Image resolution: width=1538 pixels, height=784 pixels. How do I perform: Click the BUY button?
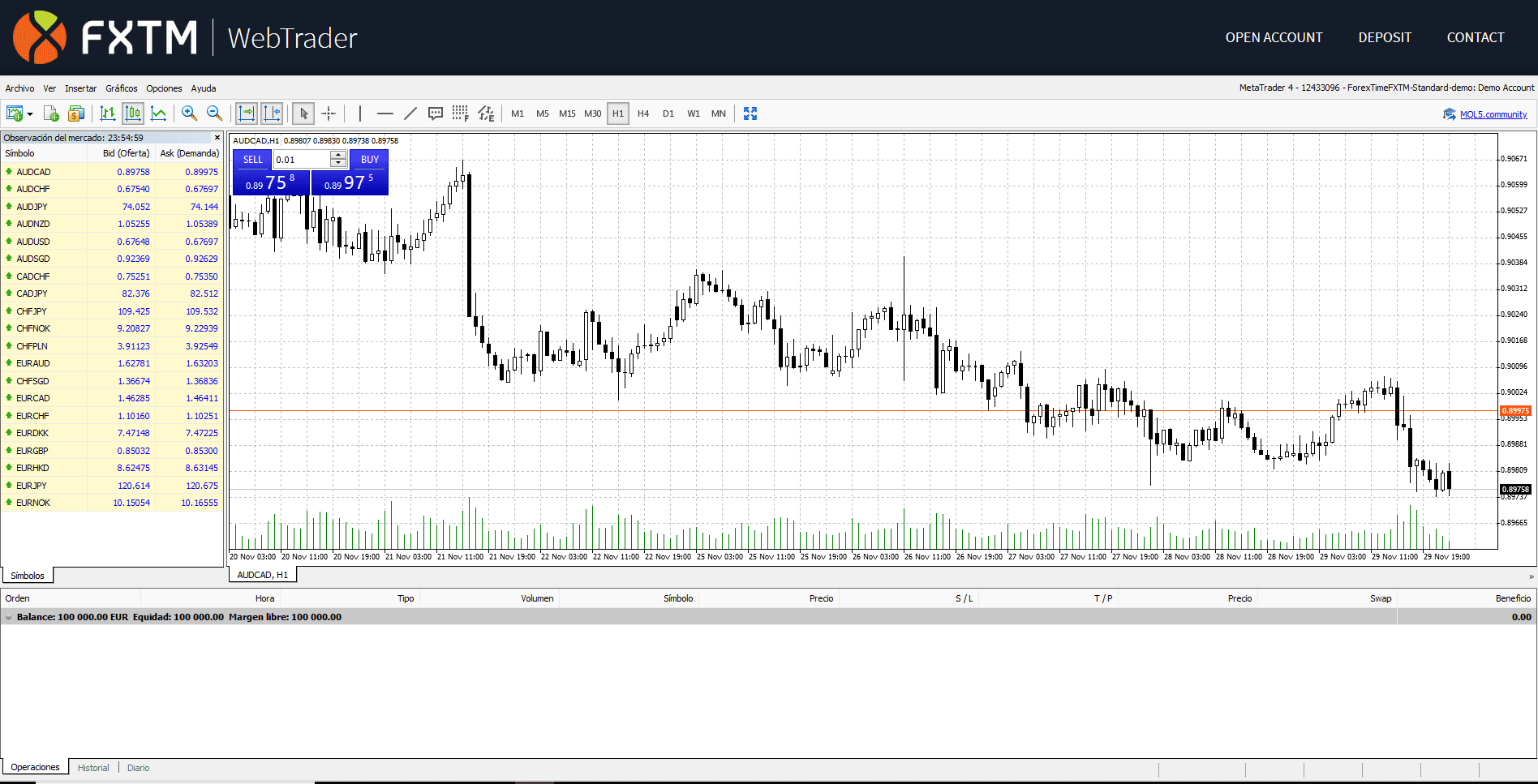(369, 160)
